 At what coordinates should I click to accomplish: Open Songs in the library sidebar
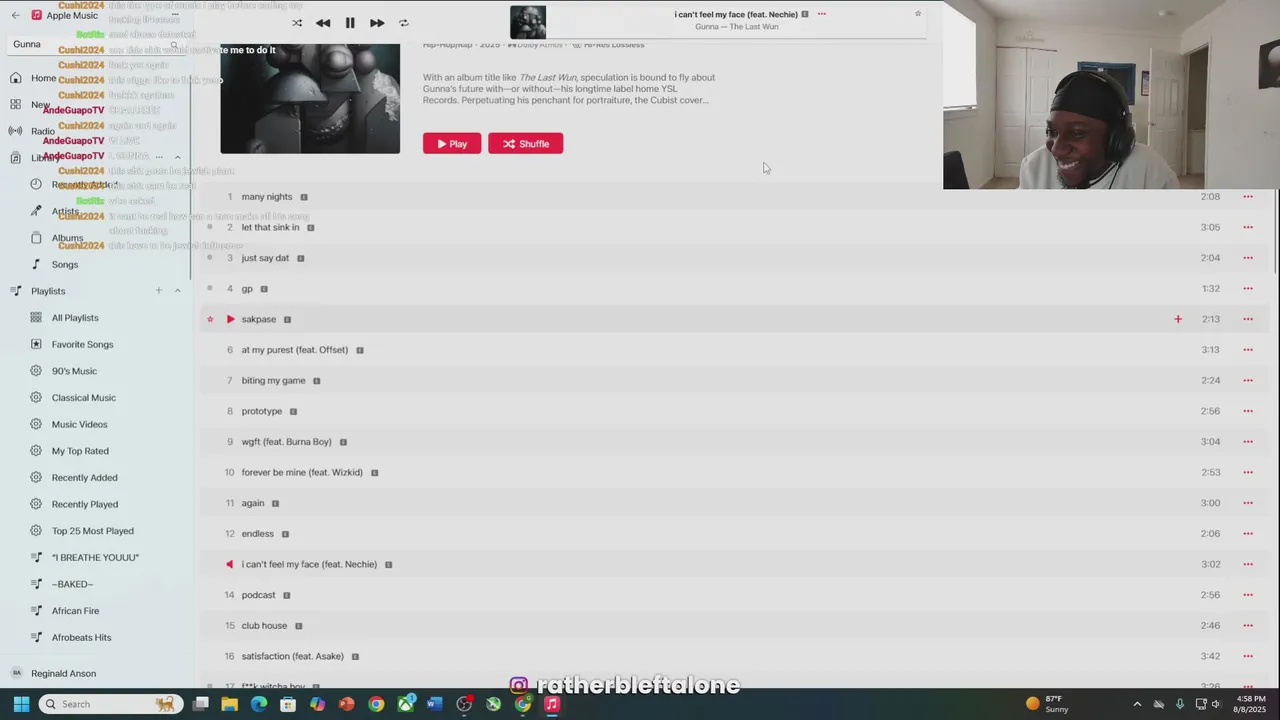point(65,265)
